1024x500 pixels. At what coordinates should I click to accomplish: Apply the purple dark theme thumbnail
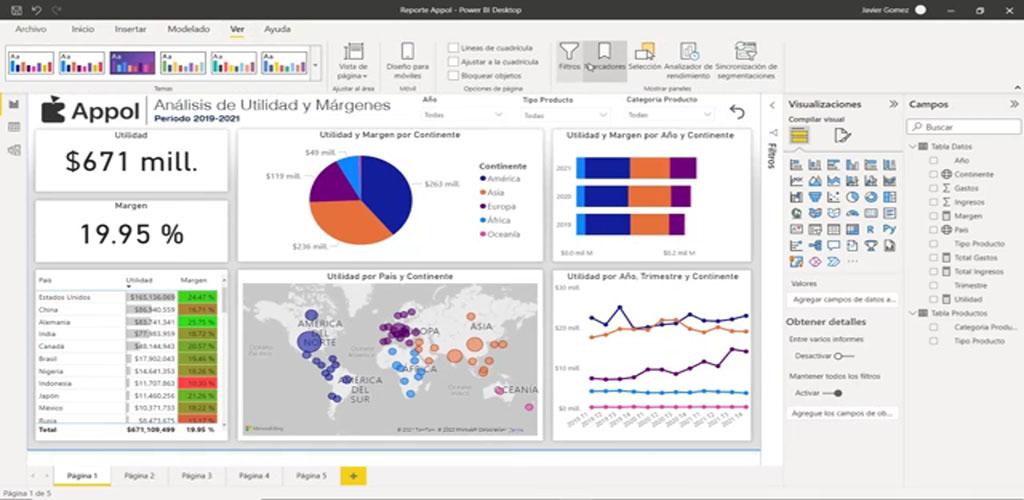click(x=133, y=63)
